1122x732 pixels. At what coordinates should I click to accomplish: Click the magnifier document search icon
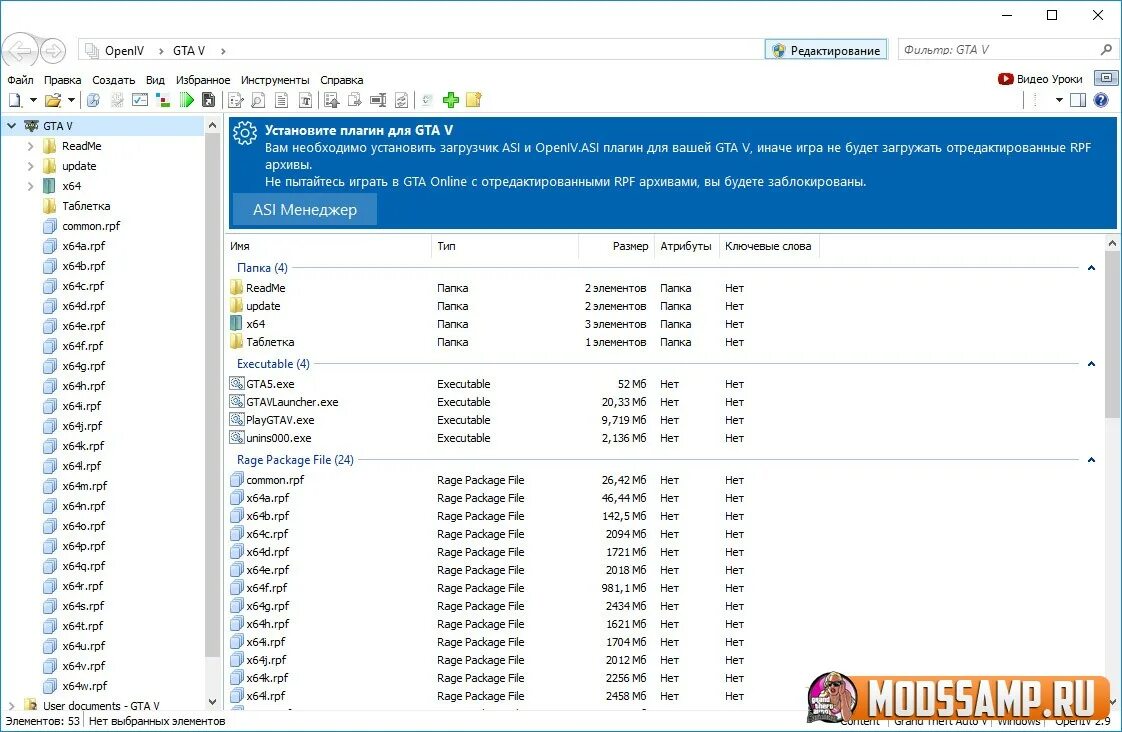click(258, 100)
